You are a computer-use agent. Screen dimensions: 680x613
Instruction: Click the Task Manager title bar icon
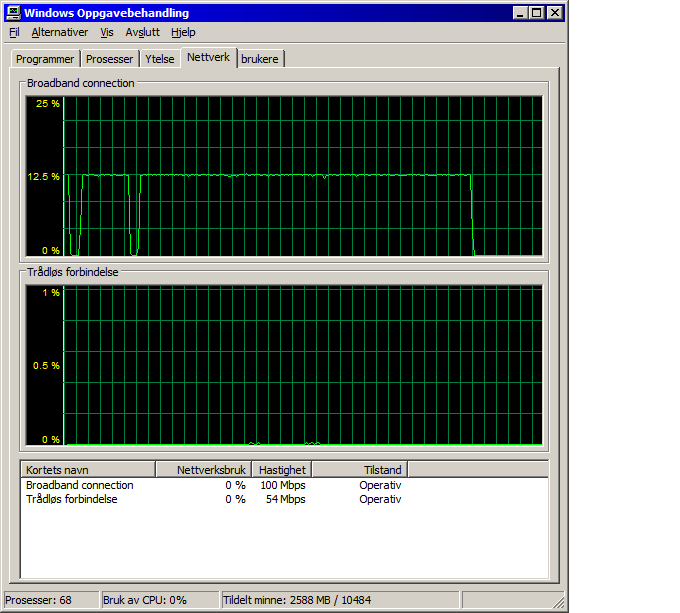coord(13,13)
